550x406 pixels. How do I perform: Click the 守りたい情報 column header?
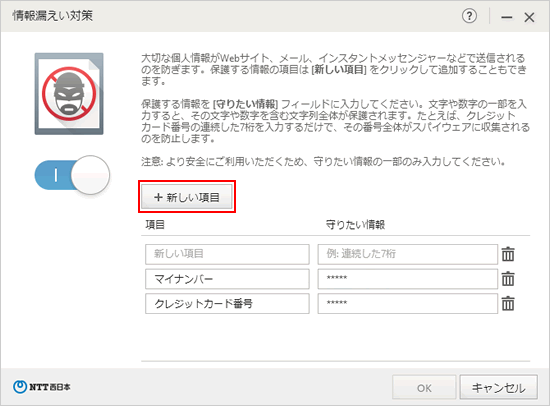pos(355,225)
